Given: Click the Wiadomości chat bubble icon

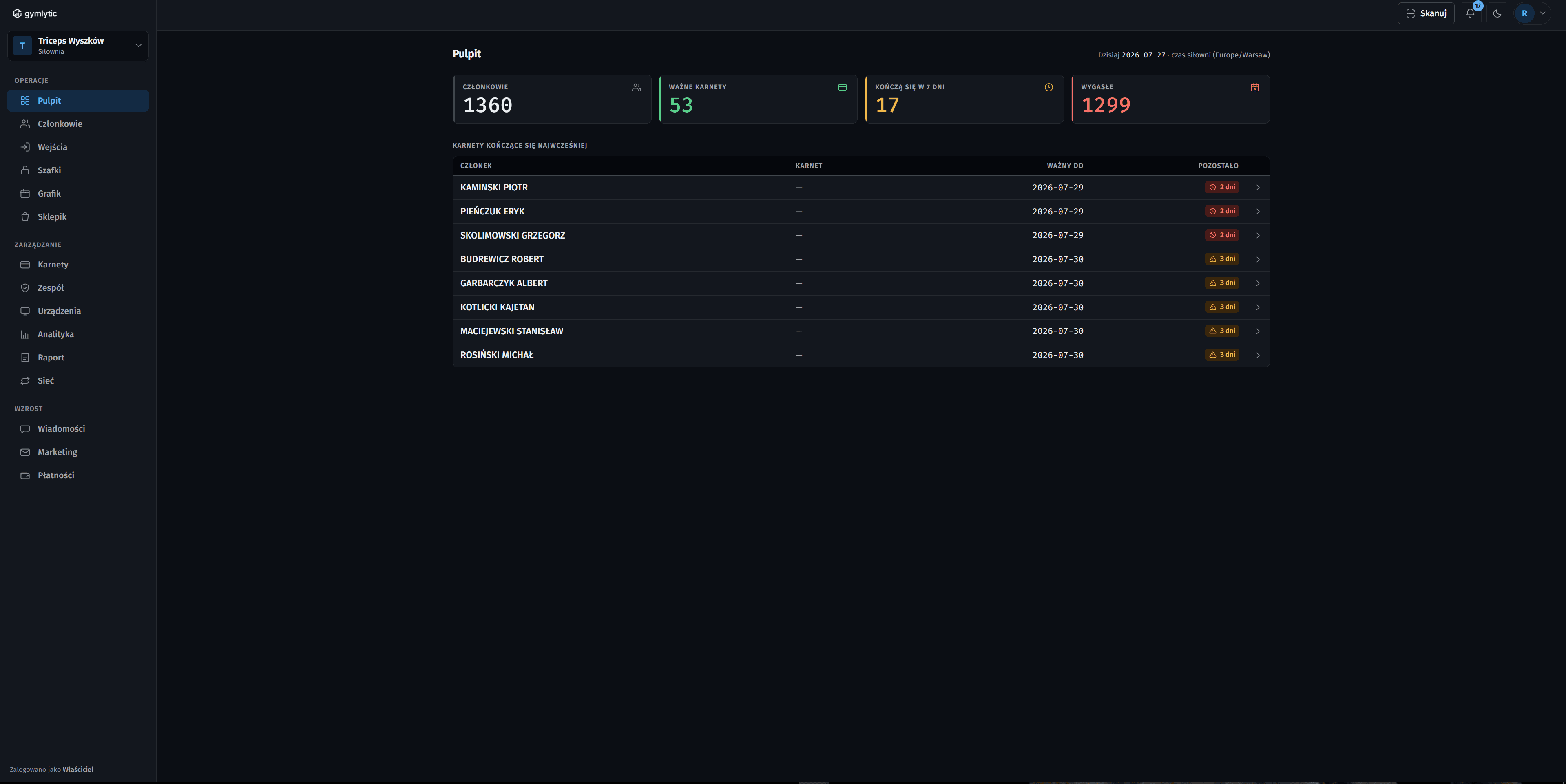Looking at the screenshot, I should click(25, 429).
